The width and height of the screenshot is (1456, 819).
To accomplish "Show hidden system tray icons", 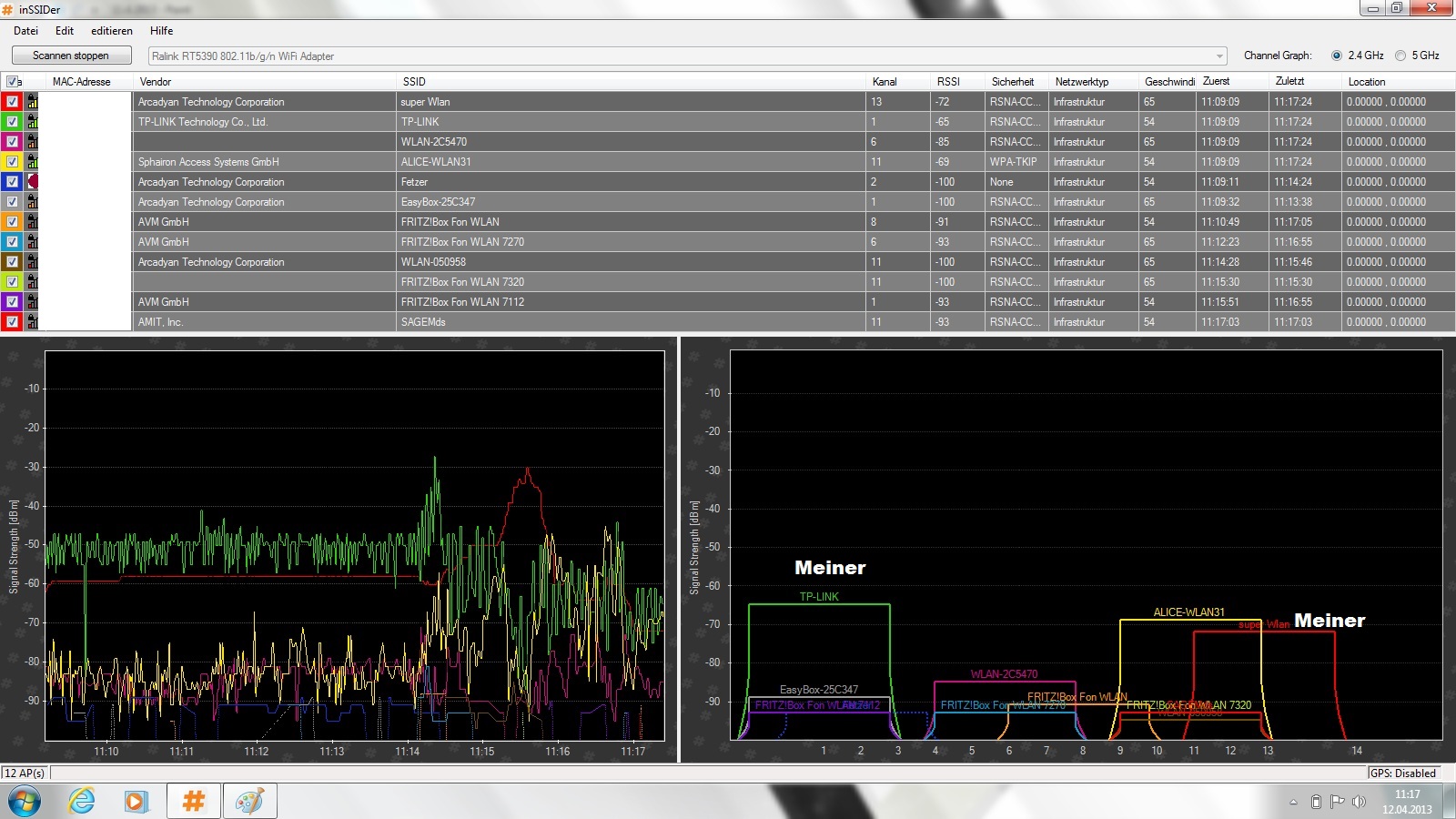I will pos(1293,802).
